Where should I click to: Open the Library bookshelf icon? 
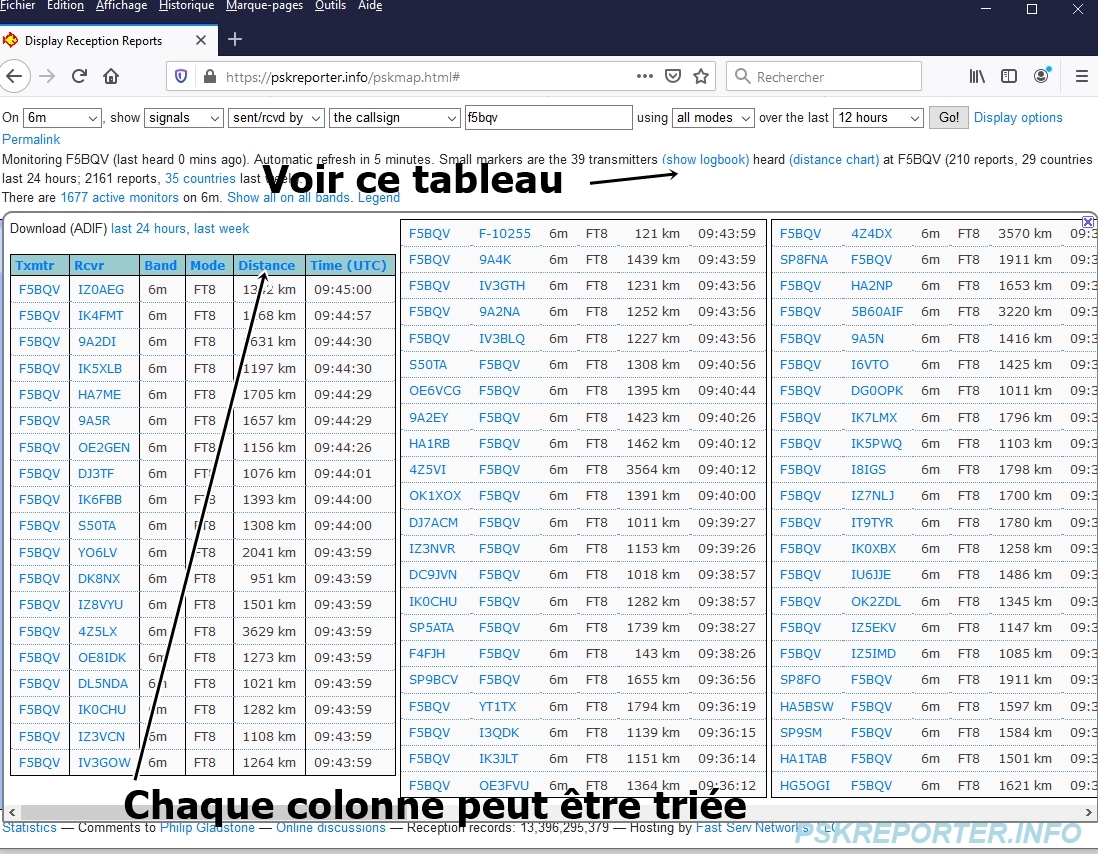click(977, 76)
